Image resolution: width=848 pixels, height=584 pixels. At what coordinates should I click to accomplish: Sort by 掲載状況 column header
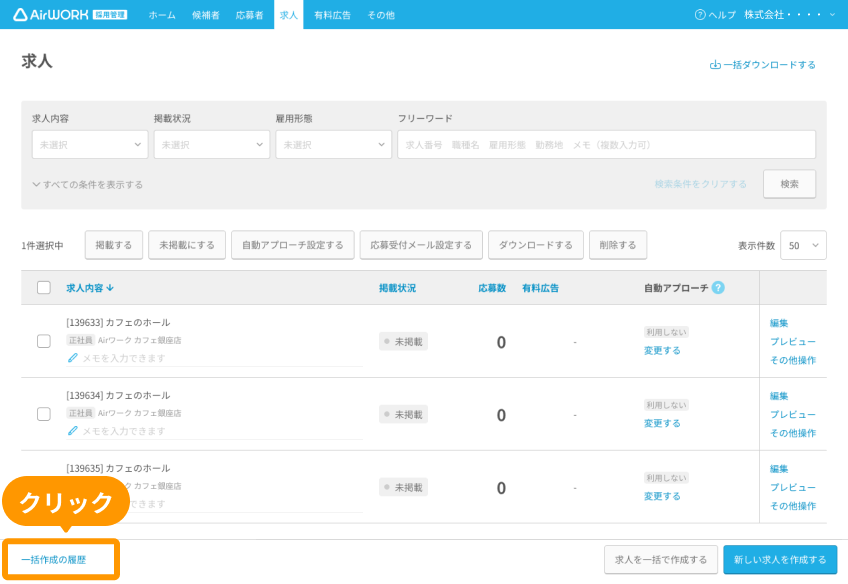click(398, 288)
